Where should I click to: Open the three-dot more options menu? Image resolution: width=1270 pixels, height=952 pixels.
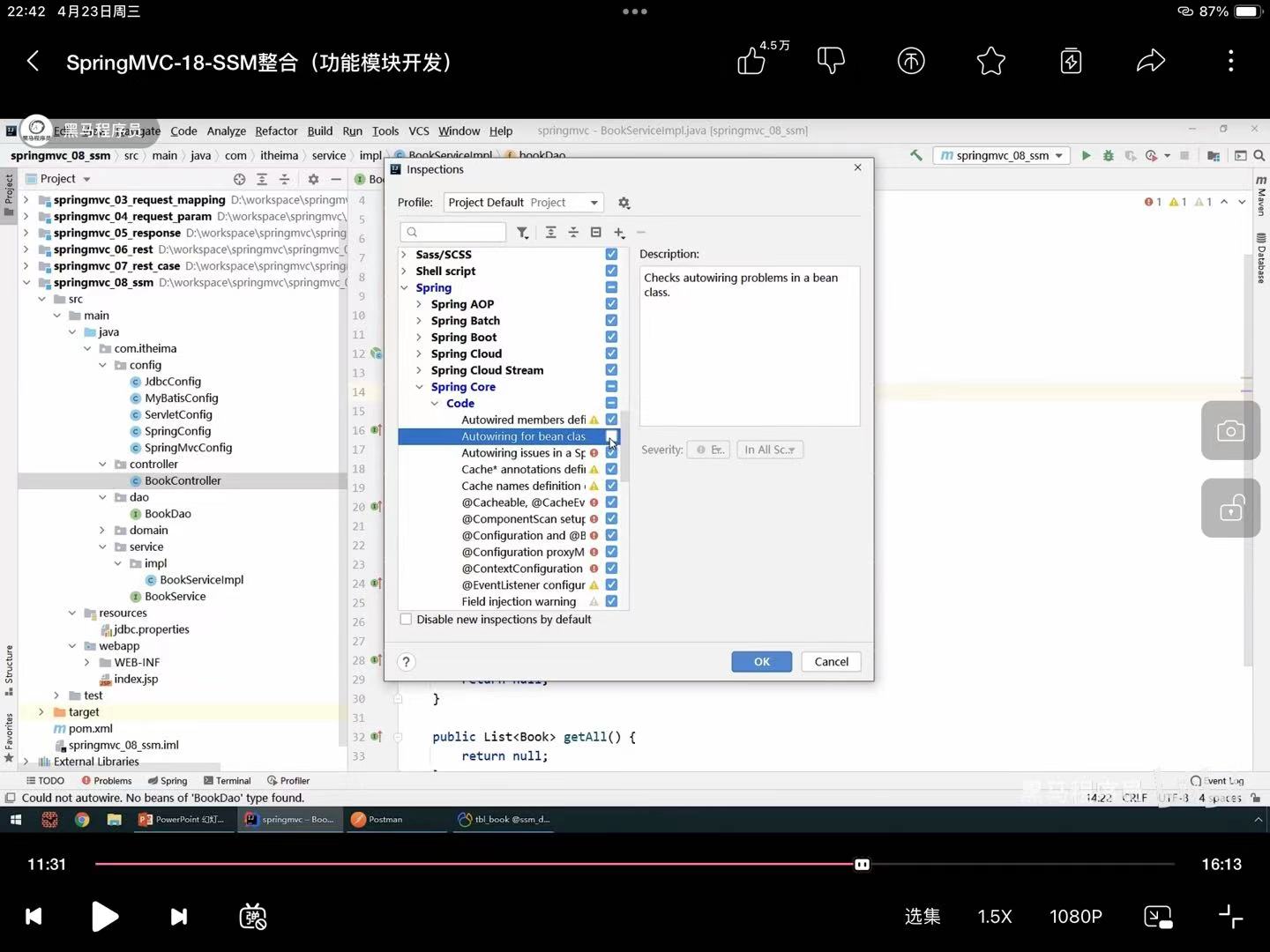tap(1231, 61)
